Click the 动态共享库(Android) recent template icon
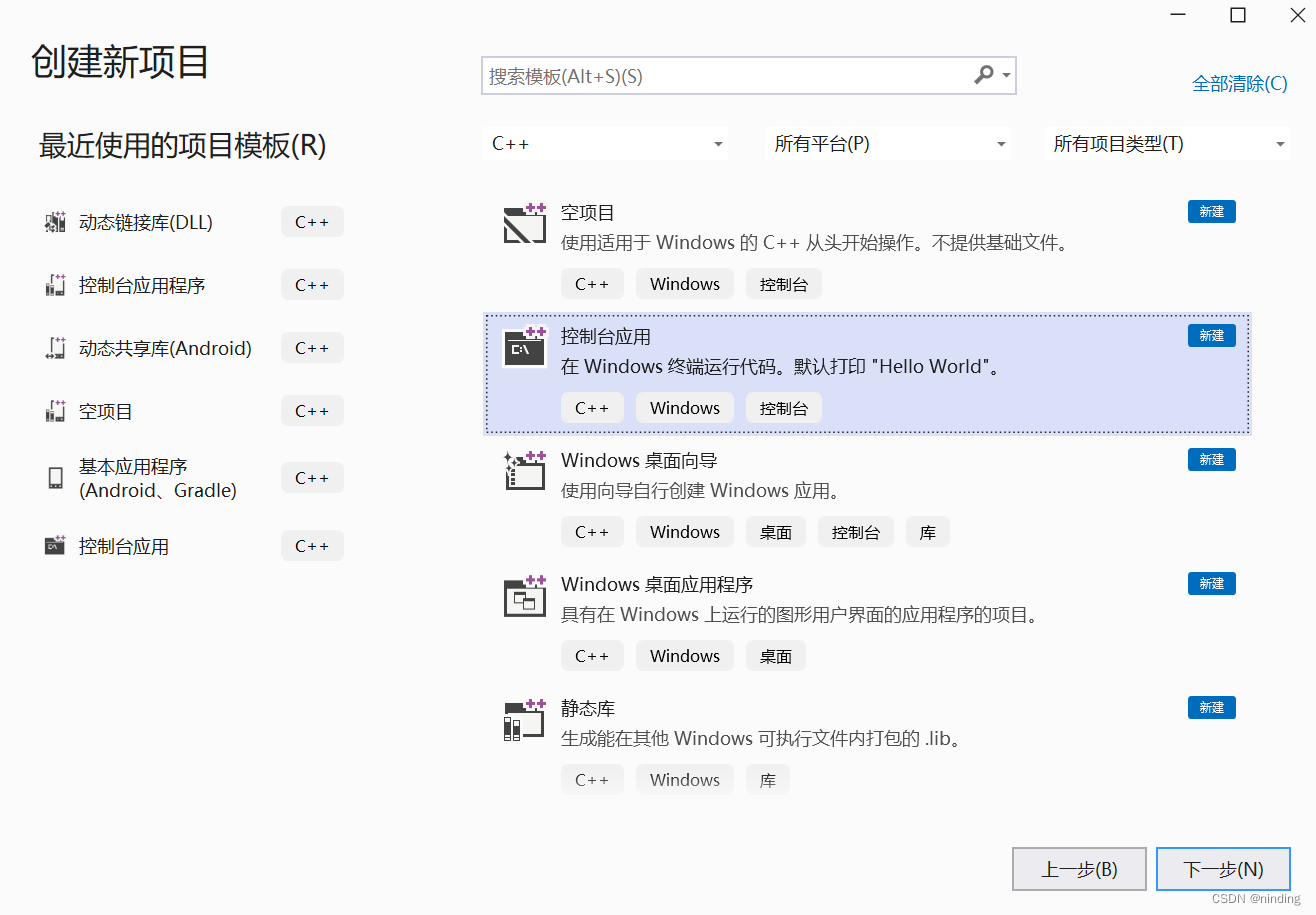The width and height of the screenshot is (1316, 915). [x=55, y=348]
